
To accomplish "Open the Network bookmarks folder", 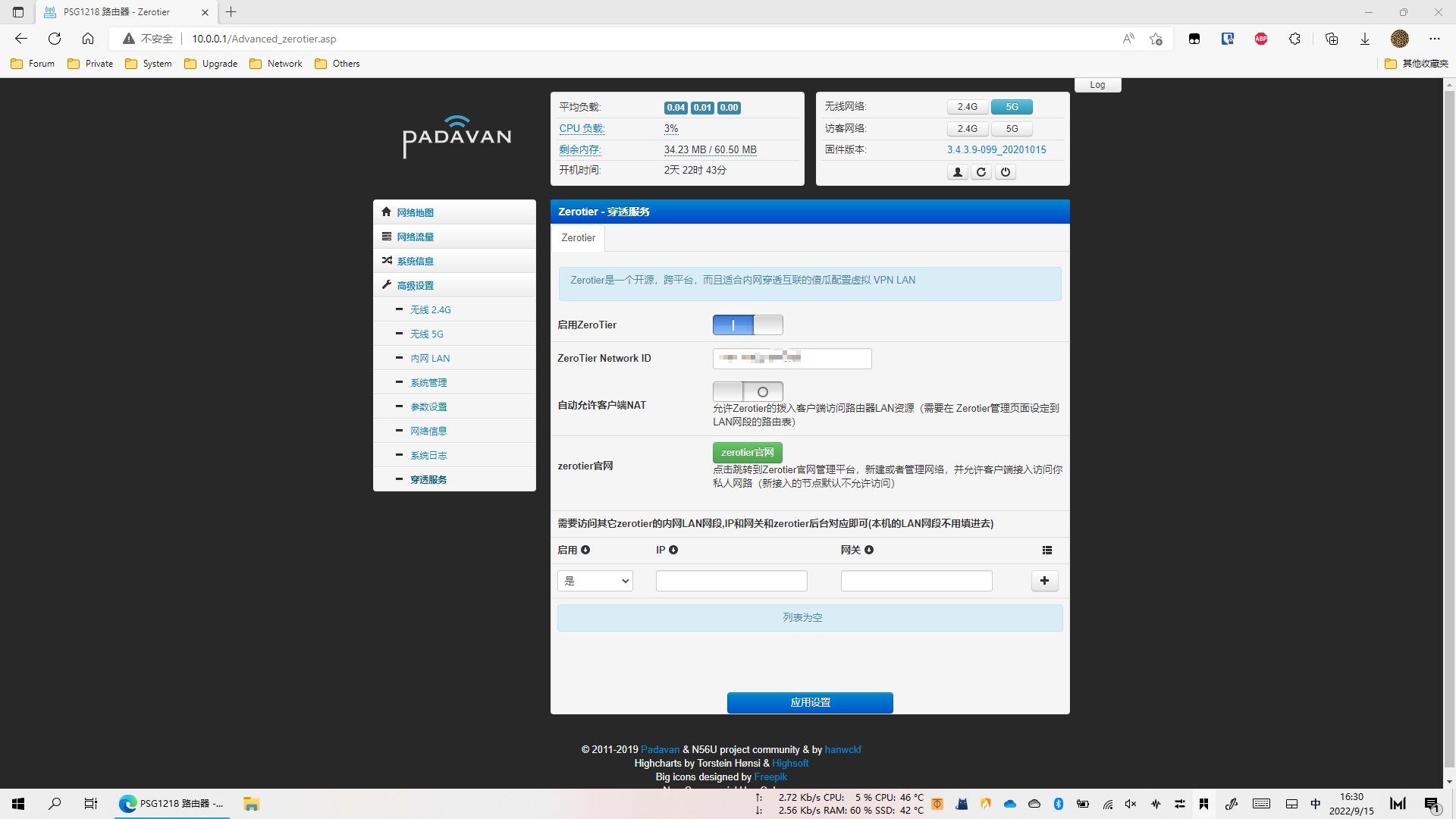I will 276,64.
